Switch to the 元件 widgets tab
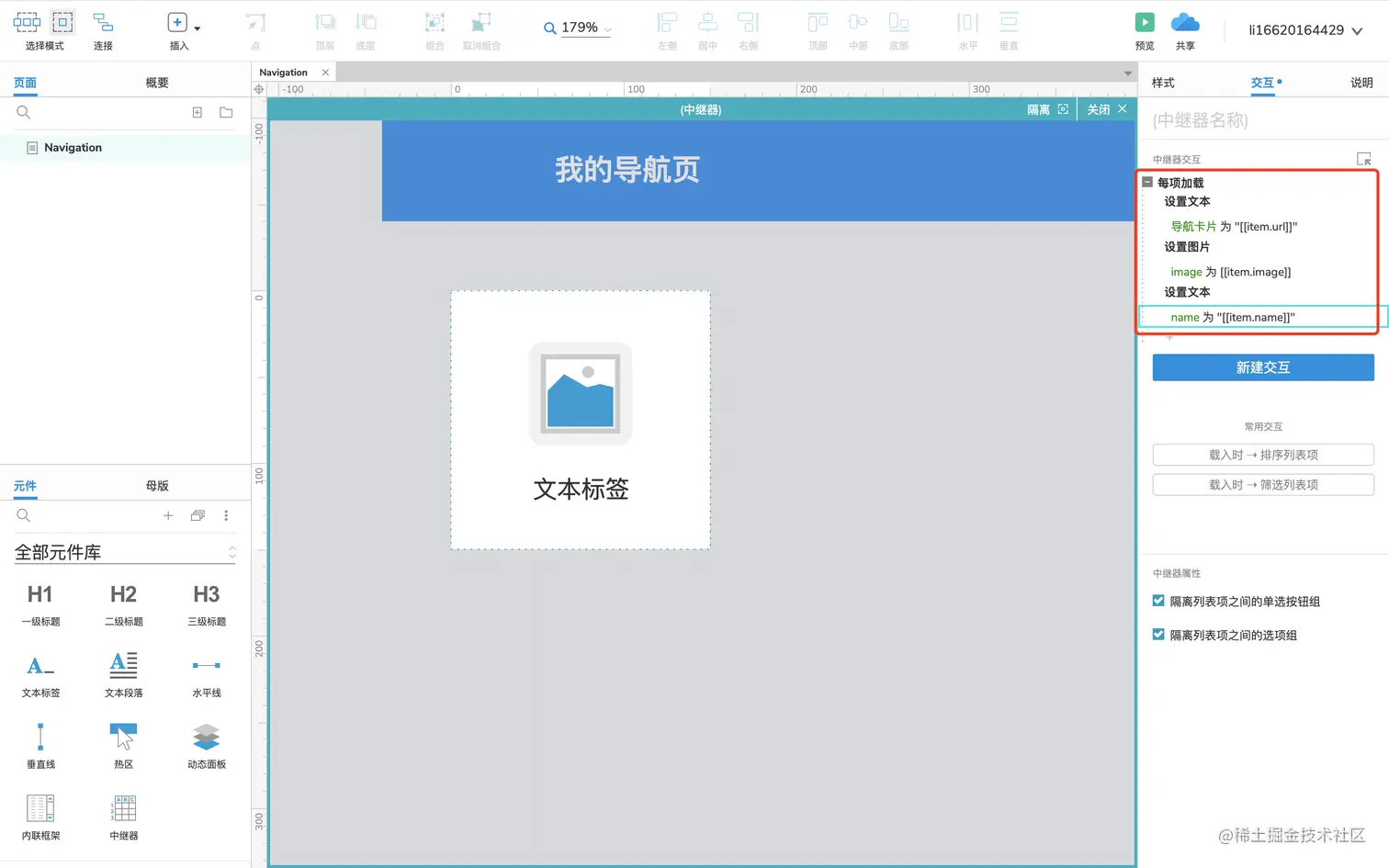This screenshot has height=868, width=1389. coord(25,486)
